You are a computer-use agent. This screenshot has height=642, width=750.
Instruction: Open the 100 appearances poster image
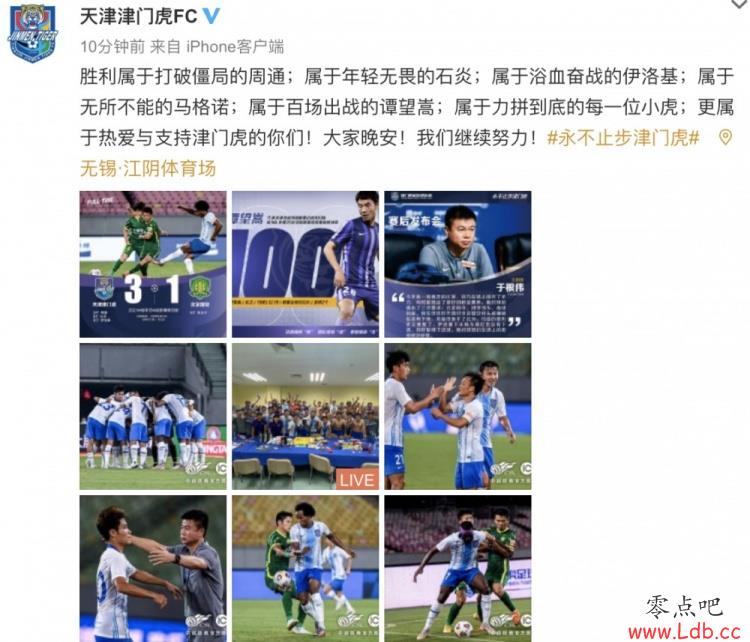click(305, 264)
